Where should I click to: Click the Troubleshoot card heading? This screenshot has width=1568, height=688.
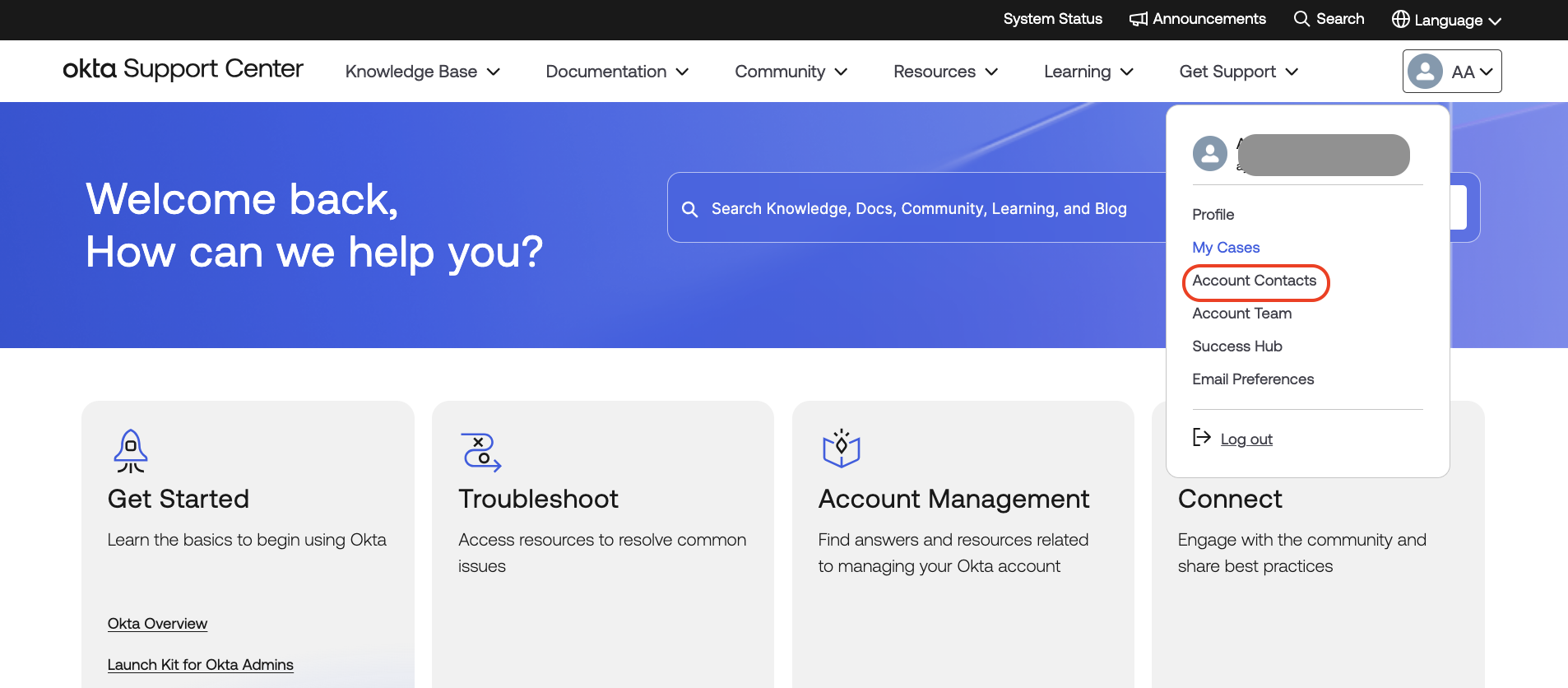coord(538,499)
